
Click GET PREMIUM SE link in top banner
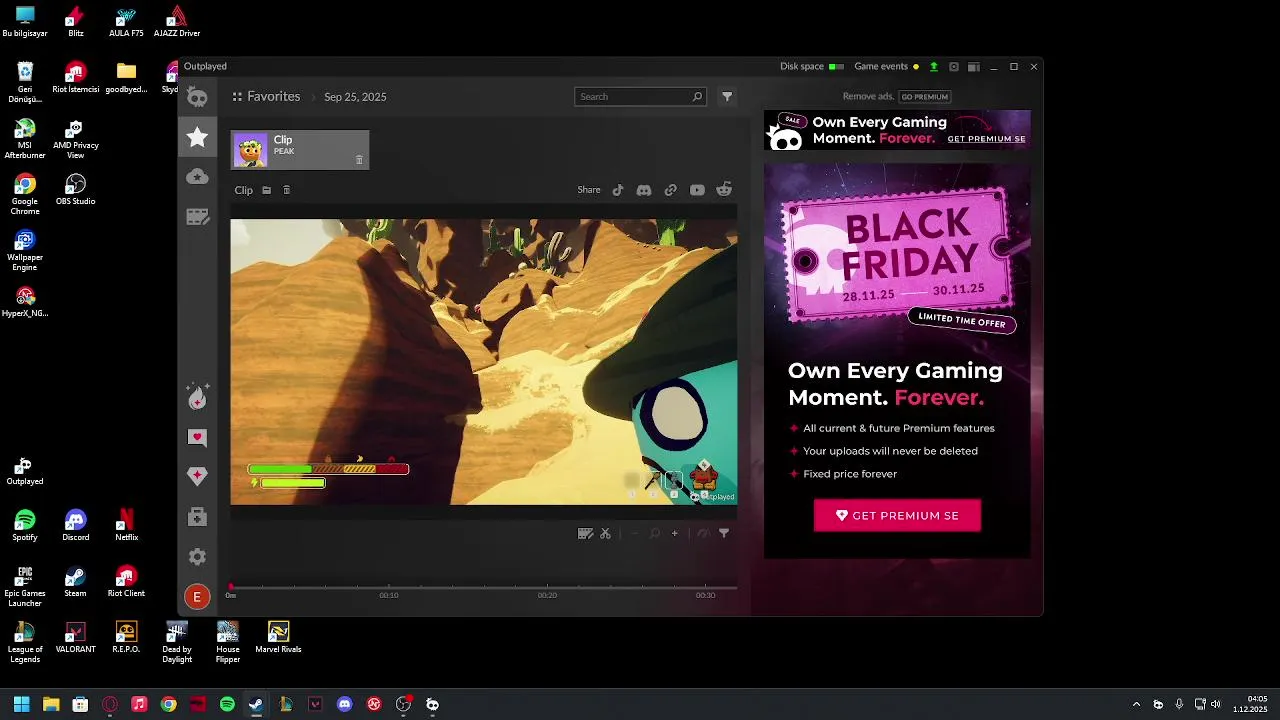click(986, 139)
